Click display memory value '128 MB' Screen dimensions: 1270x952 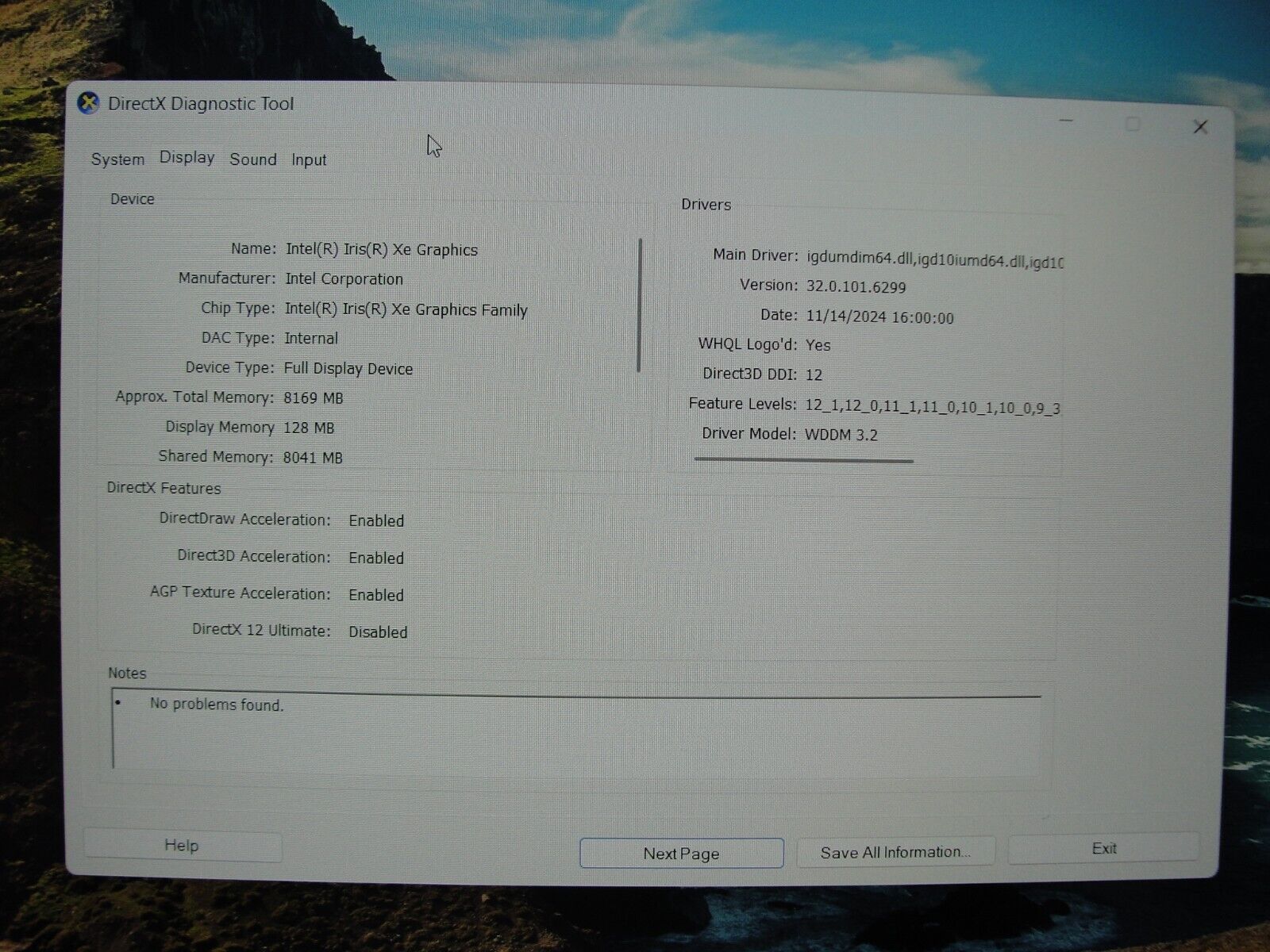(x=309, y=428)
